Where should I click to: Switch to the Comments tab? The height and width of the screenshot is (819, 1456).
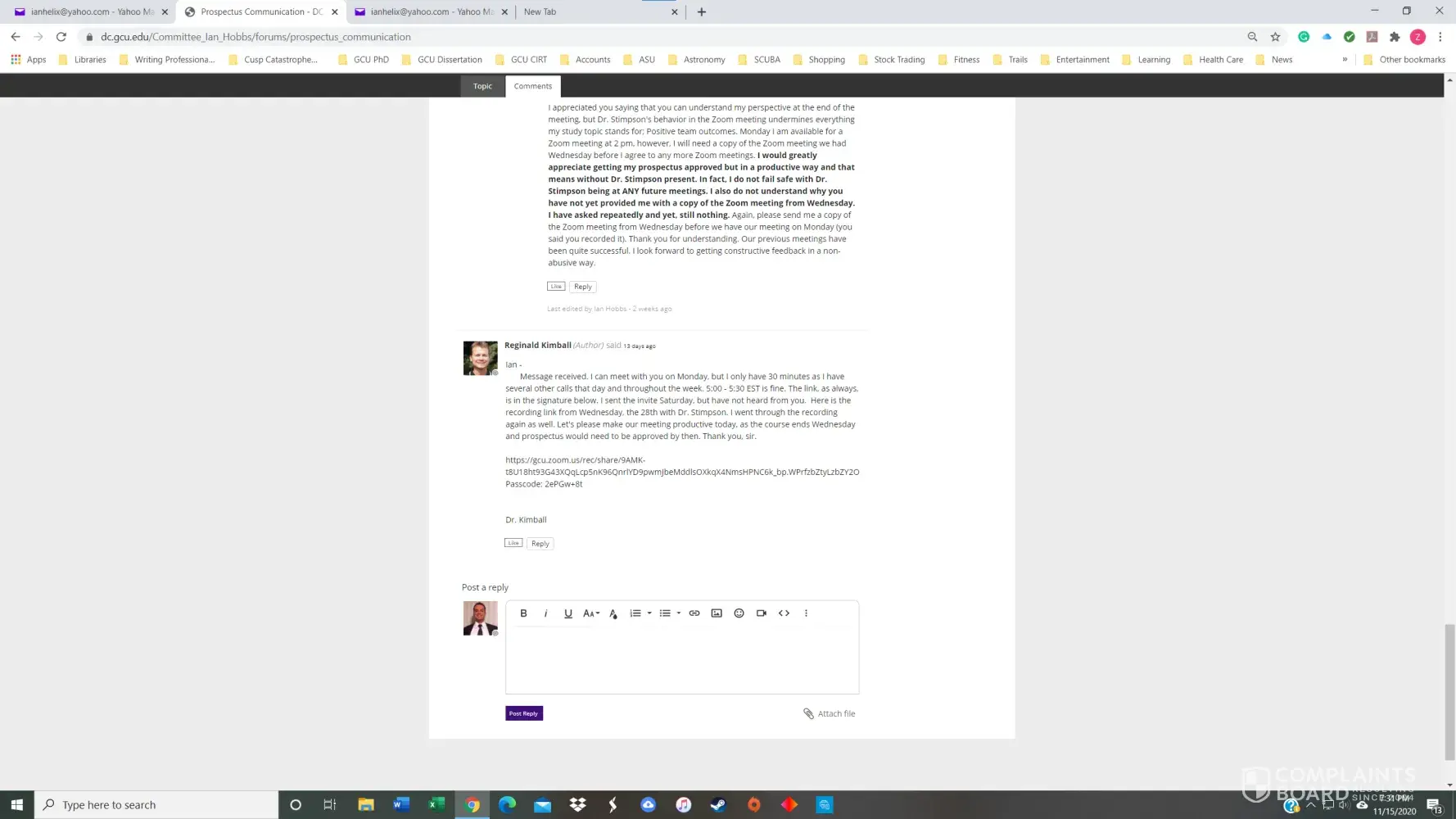pos(533,86)
